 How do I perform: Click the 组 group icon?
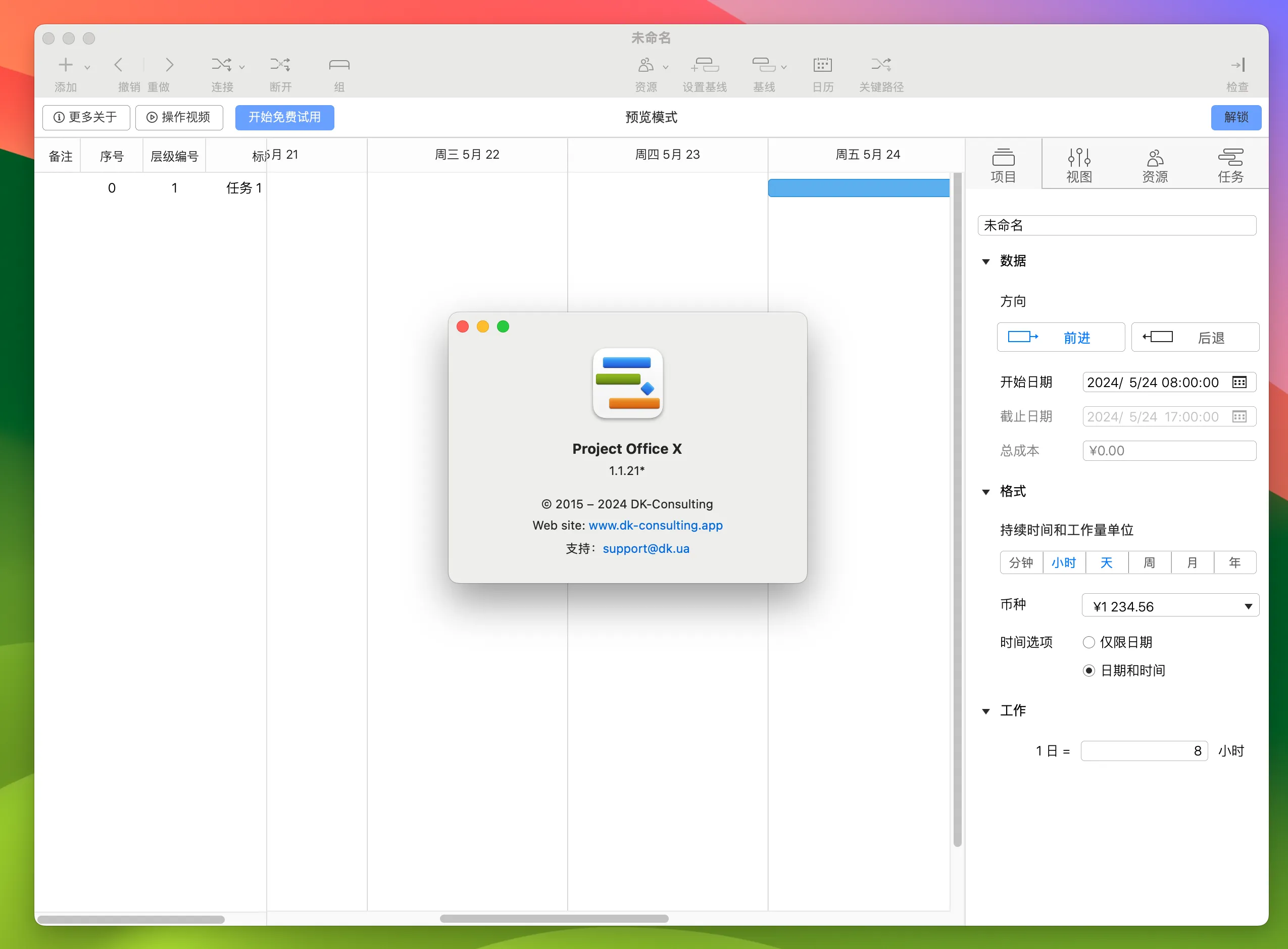[x=339, y=65]
